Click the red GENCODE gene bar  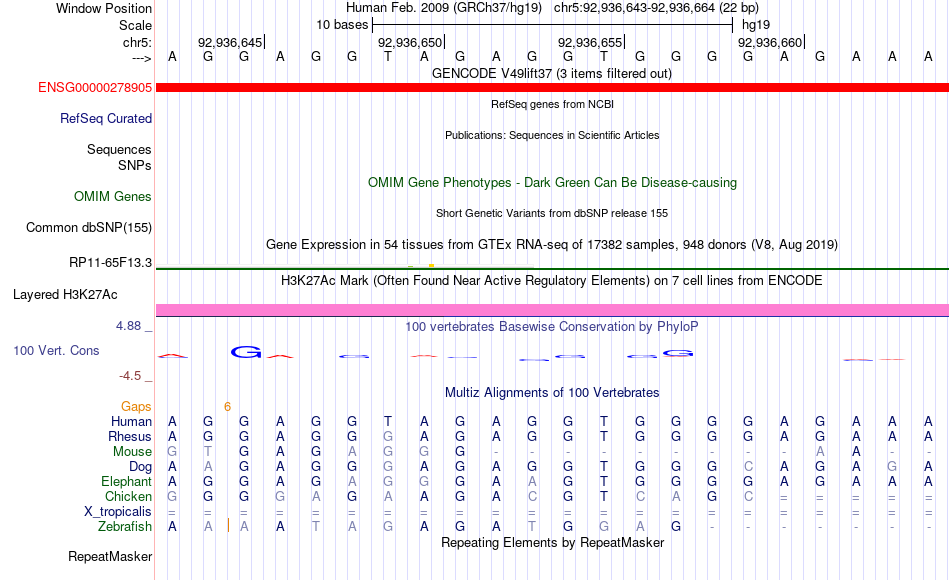click(x=552, y=87)
